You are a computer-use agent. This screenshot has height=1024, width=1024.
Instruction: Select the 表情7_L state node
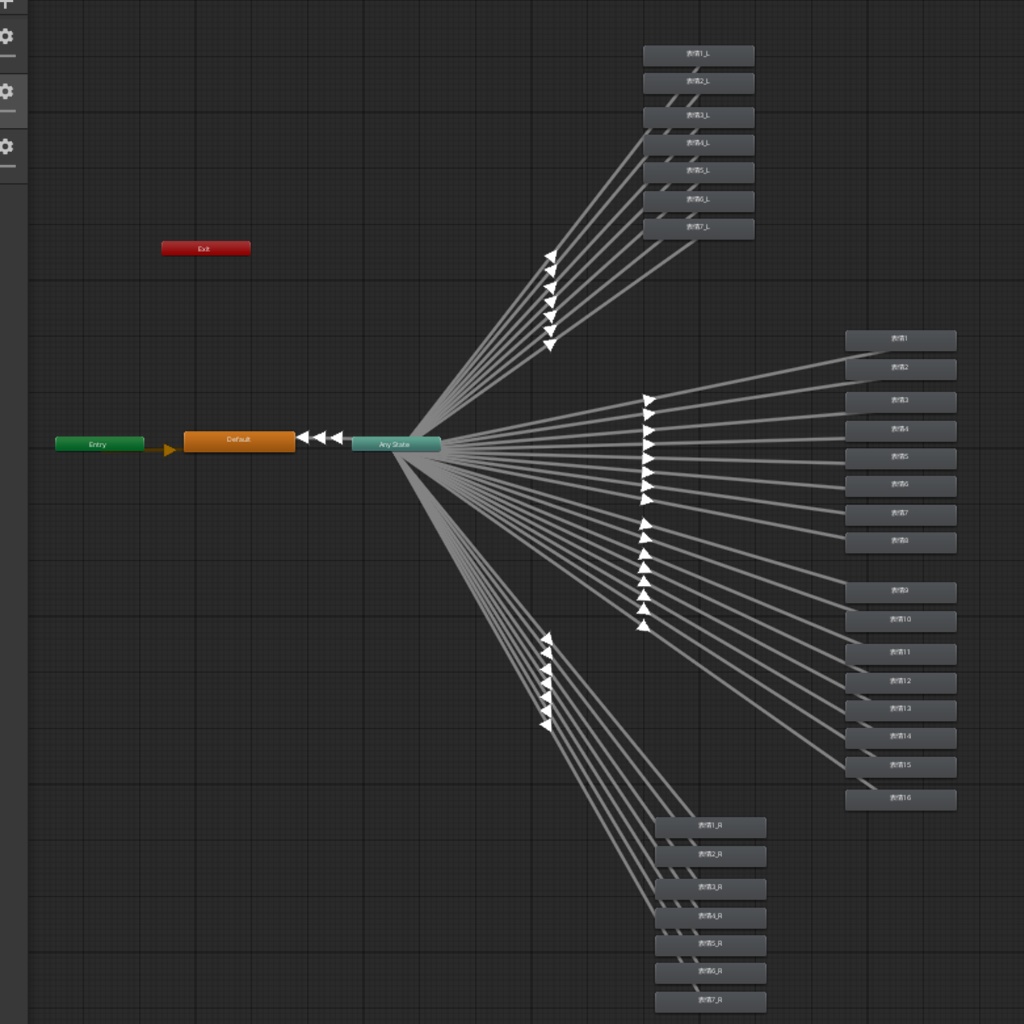[698, 229]
